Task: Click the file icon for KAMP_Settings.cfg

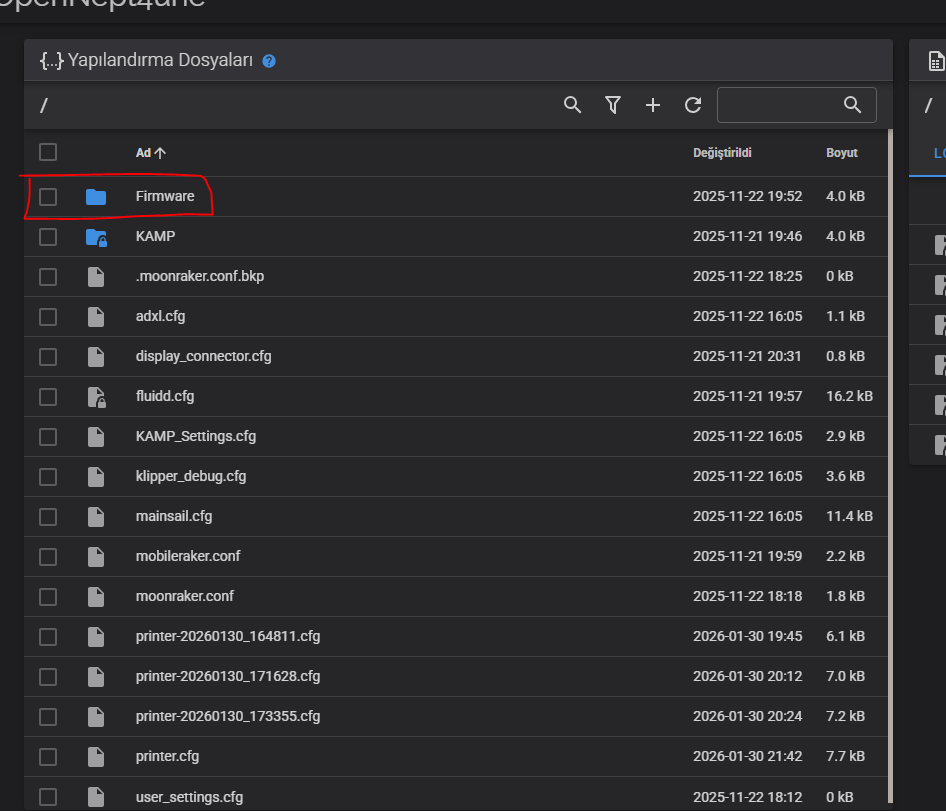Action: (x=96, y=437)
